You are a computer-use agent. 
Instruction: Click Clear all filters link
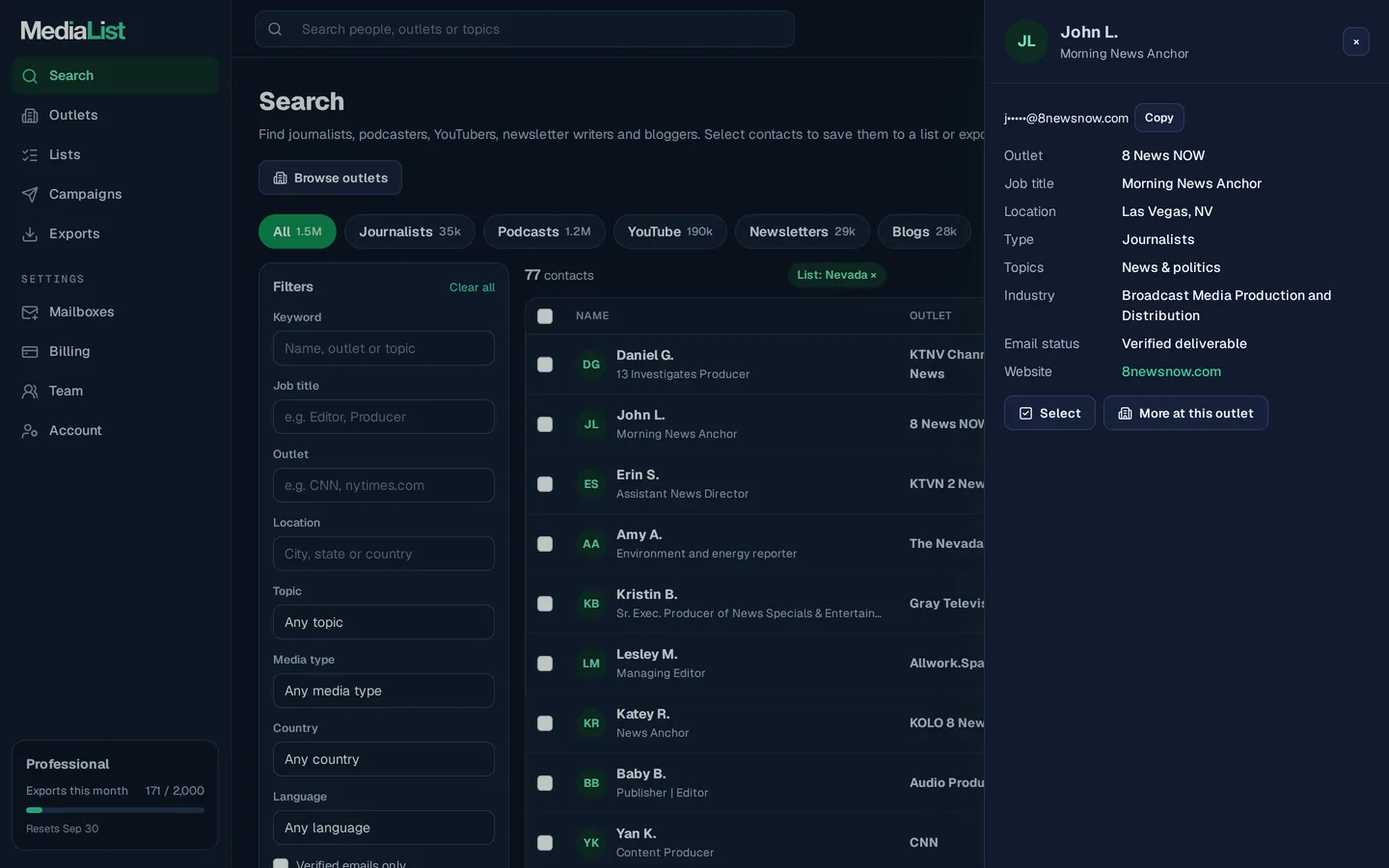[x=472, y=287]
